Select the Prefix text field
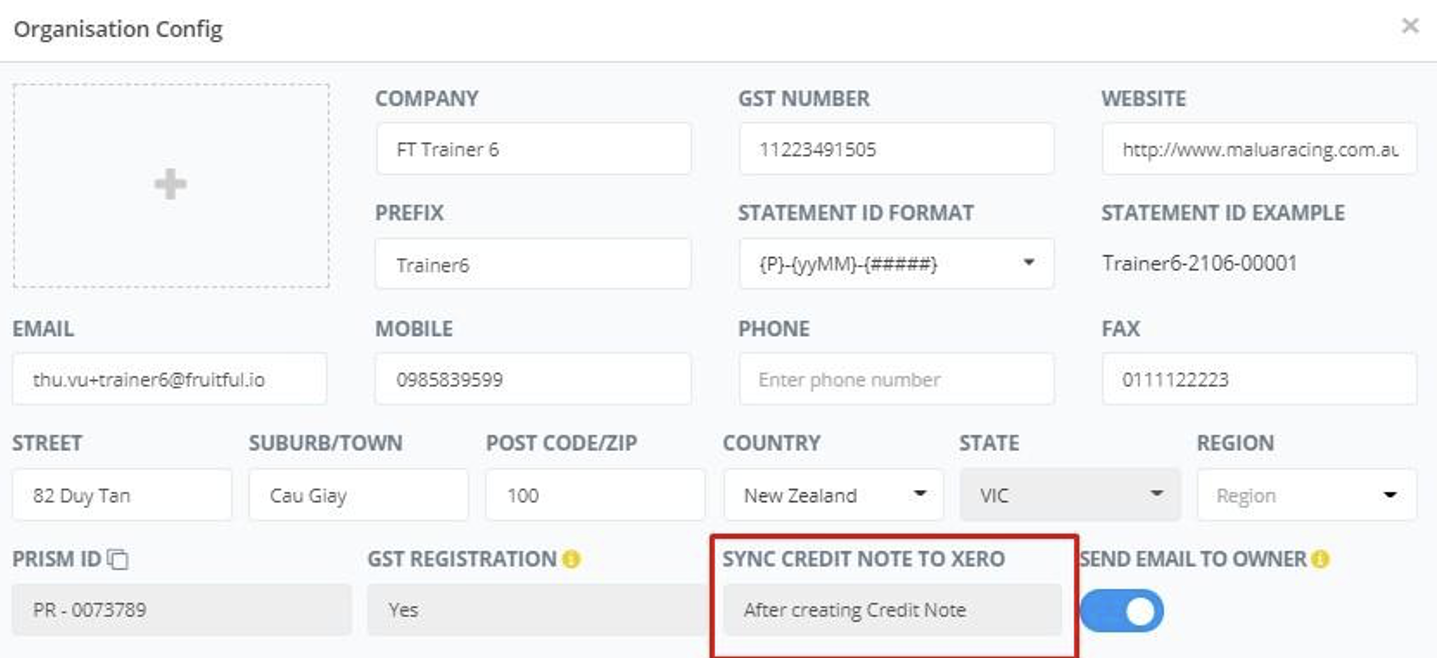1454x658 pixels. 533,265
